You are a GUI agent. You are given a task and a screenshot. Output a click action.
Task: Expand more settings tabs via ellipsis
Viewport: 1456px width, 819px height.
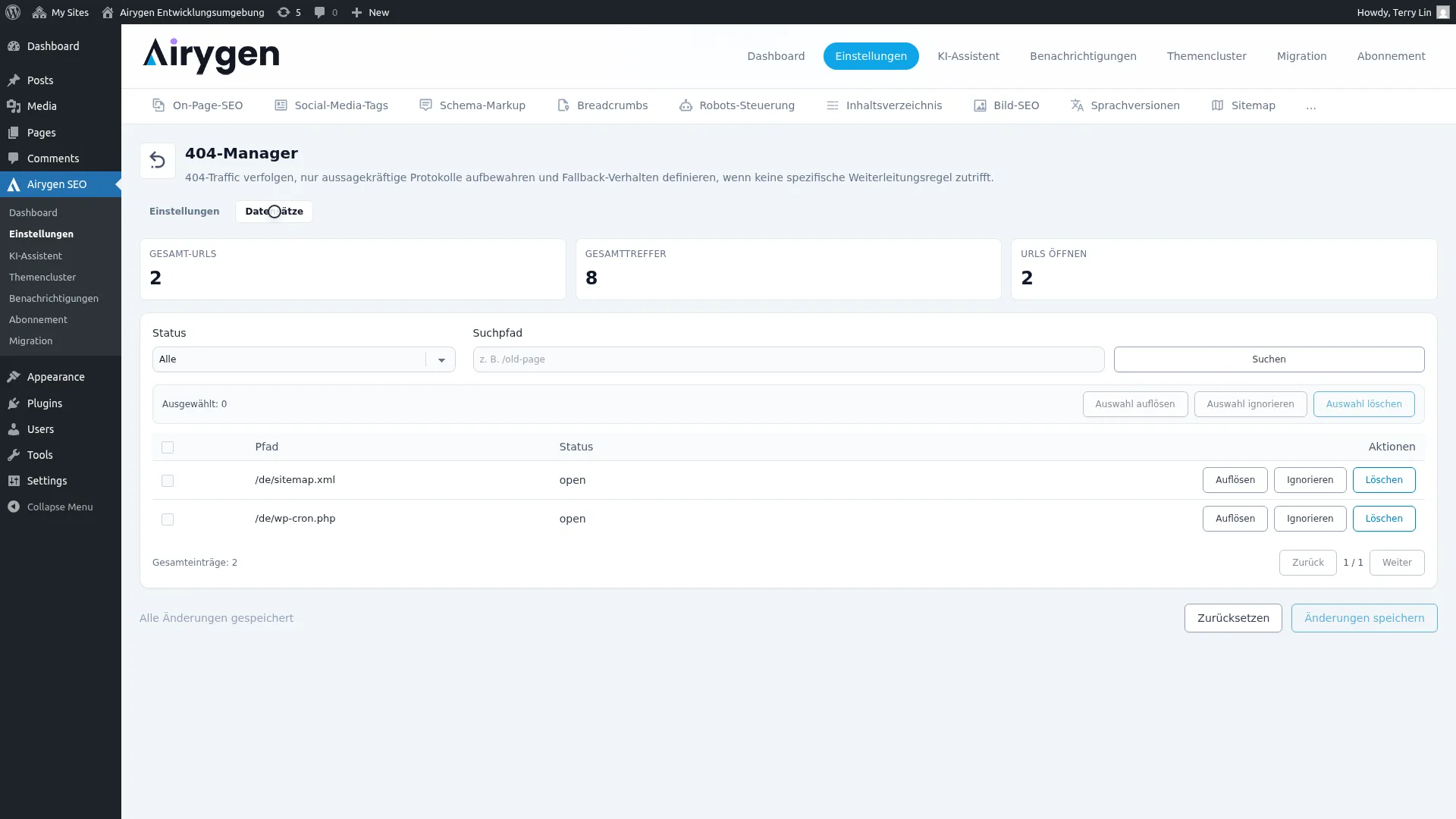tap(1311, 106)
